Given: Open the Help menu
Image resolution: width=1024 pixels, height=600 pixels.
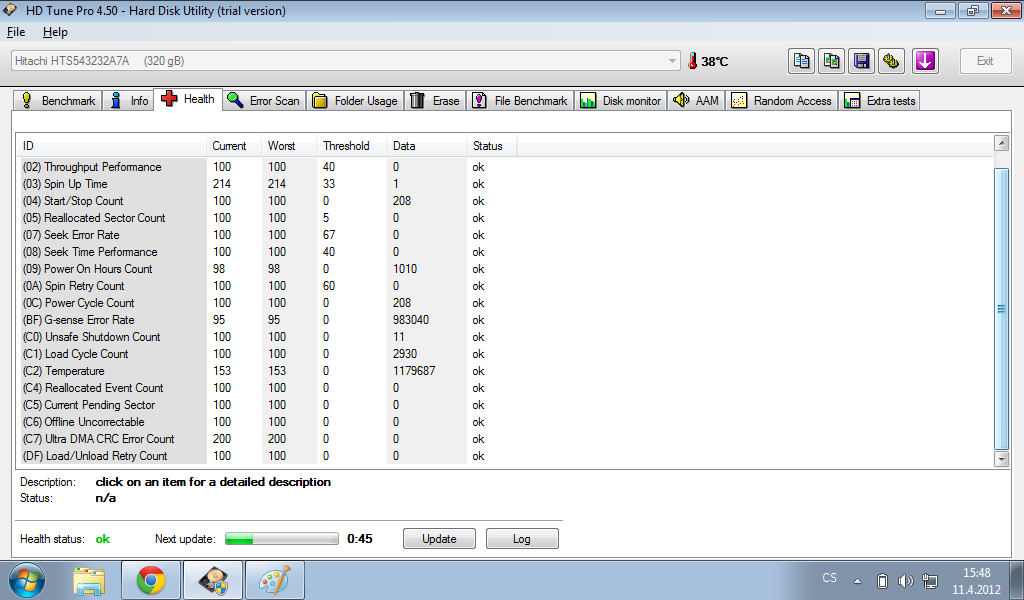Looking at the screenshot, I should [55, 32].
